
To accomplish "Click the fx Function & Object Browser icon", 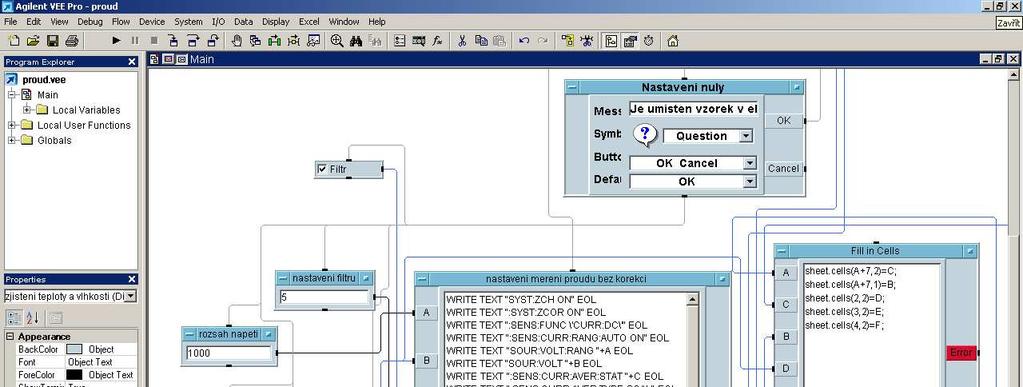I will click(x=438, y=41).
